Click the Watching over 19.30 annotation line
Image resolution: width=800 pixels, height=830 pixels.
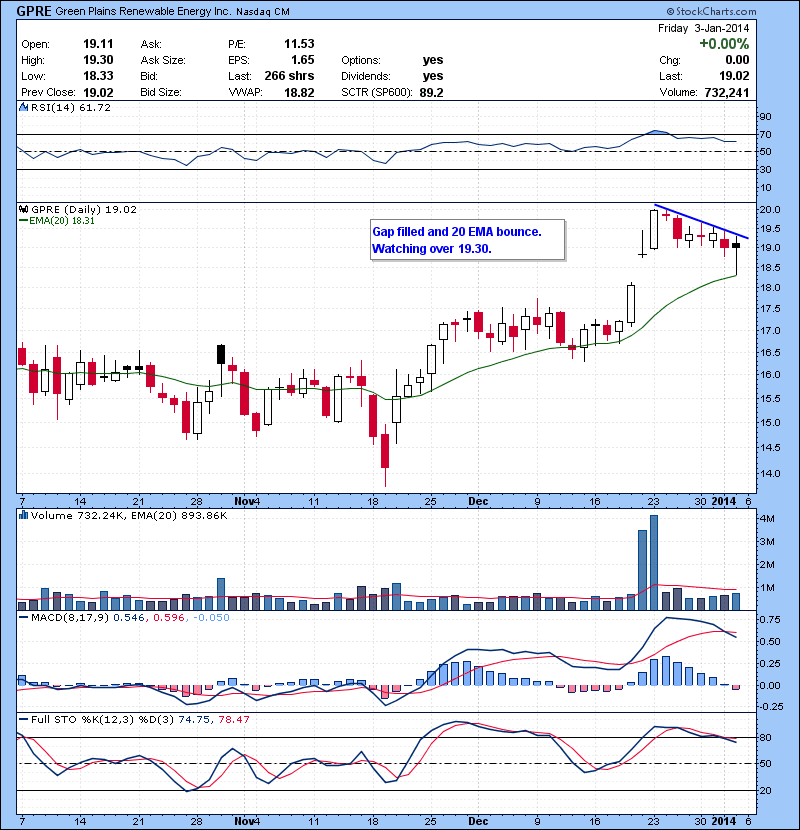(x=432, y=249)
